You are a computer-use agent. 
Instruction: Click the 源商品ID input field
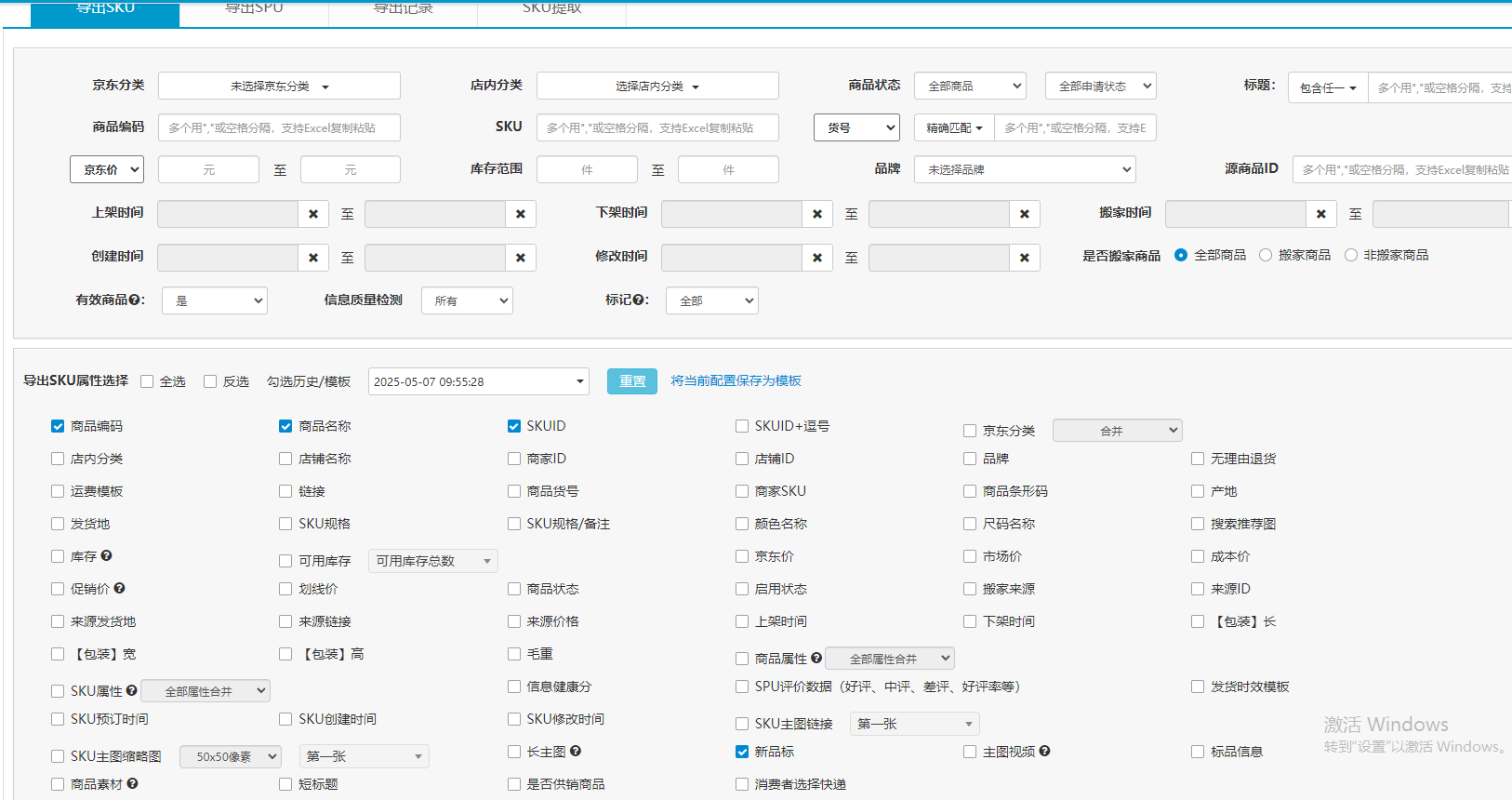[1402, 169]
